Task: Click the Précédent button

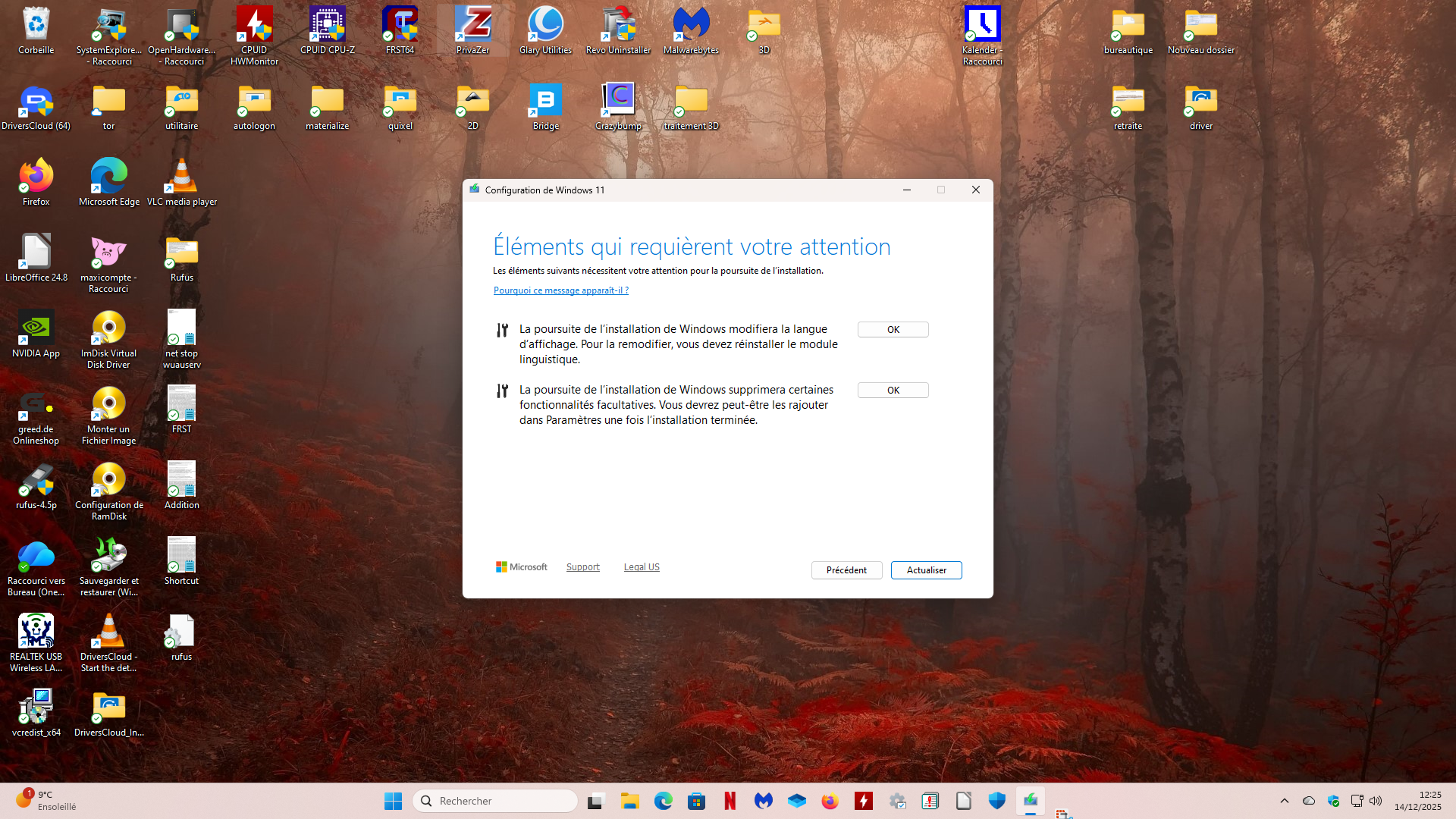Action: tap(846, 570)
